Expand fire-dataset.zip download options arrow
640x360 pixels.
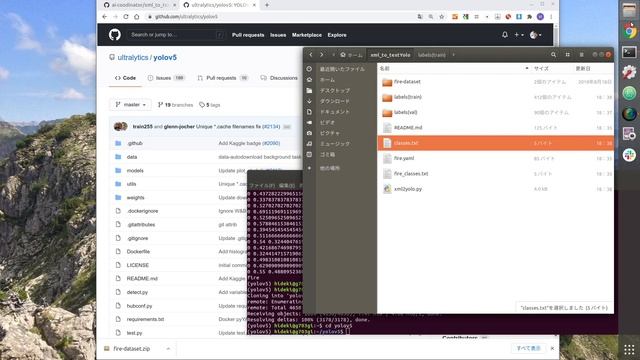coord(168,349)
